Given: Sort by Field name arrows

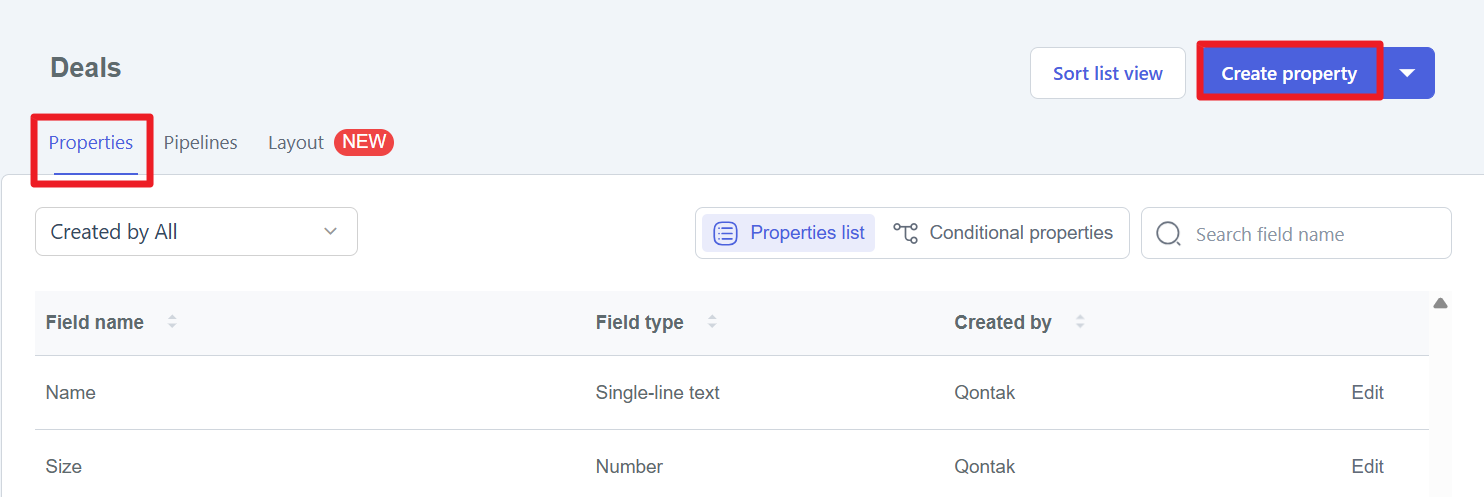Looking at the screenshot, I should (172, 322).
